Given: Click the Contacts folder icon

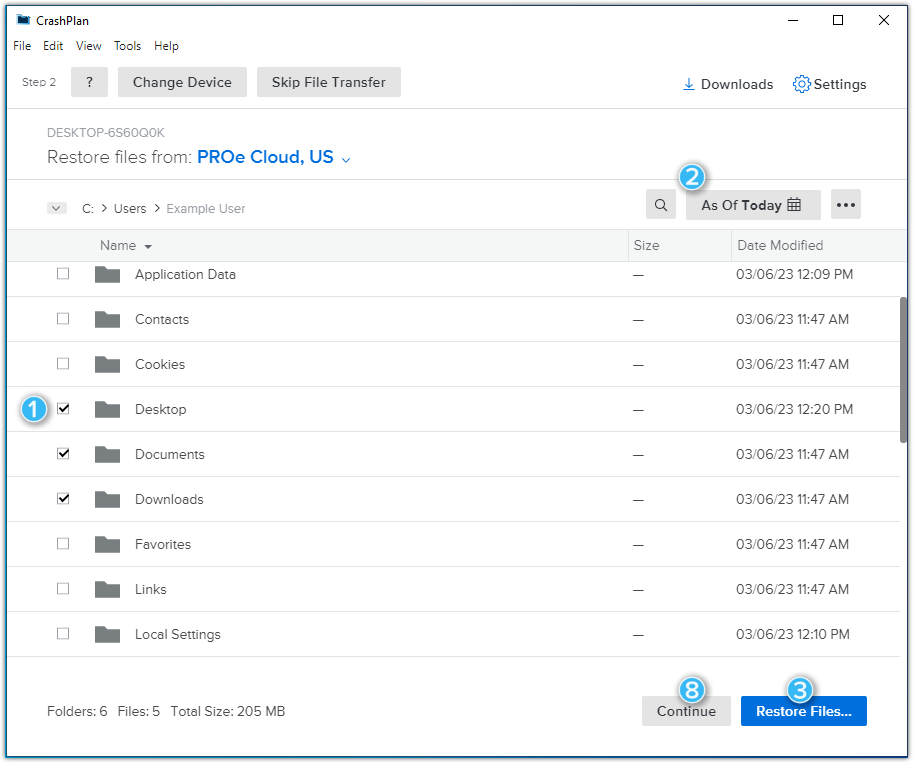Looking at the screenshot, I should point(108,319).
